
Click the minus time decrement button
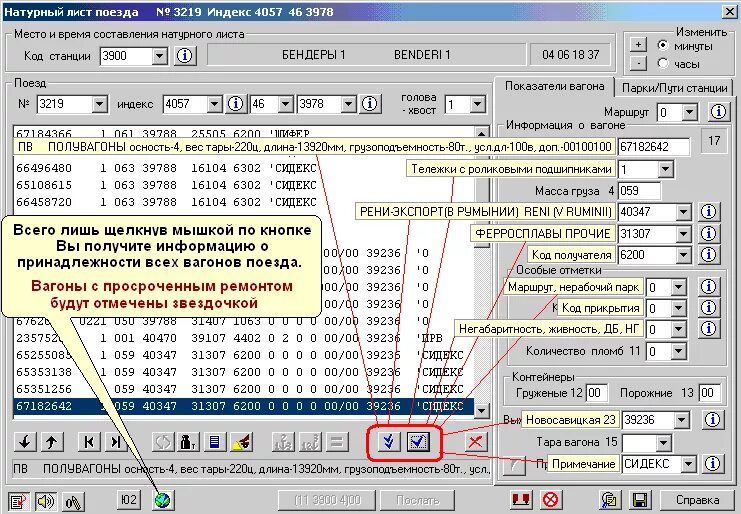tap(638, 62)
